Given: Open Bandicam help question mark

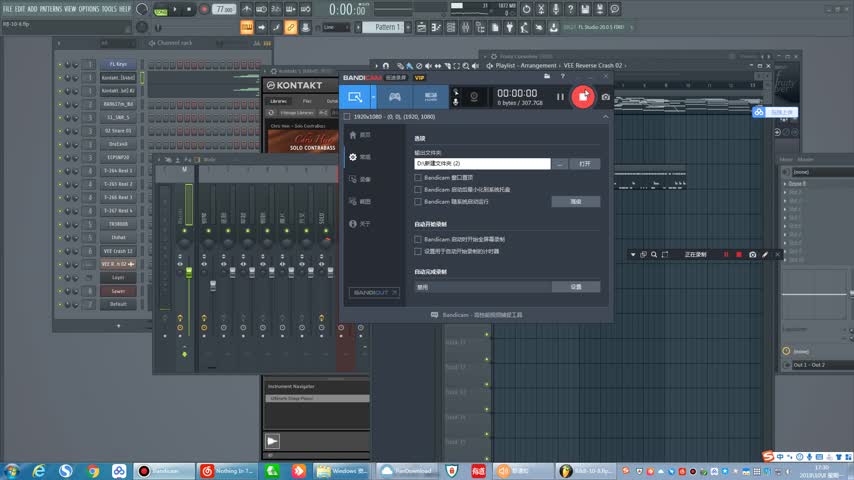Looking at the screenshot, I should (563, 77).
